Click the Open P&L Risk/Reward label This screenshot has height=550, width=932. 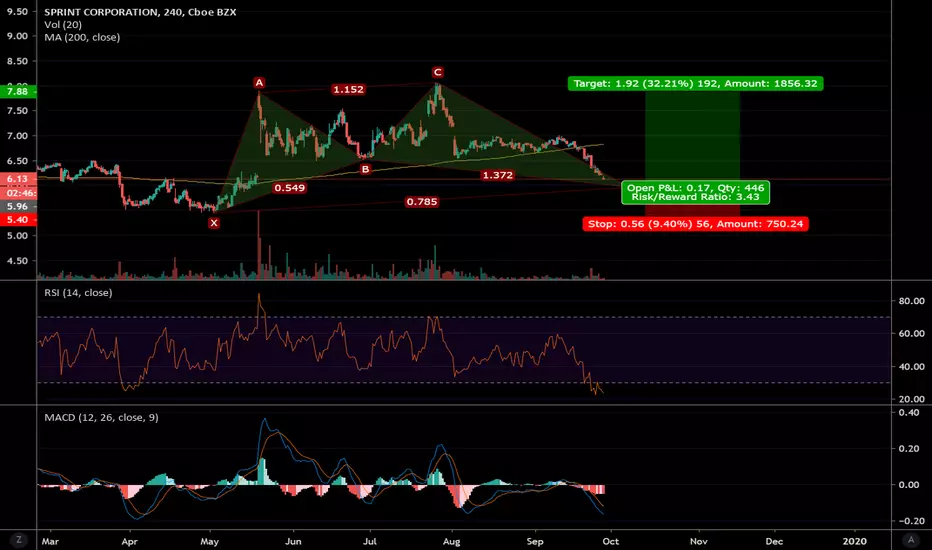(x=695, y=193)
